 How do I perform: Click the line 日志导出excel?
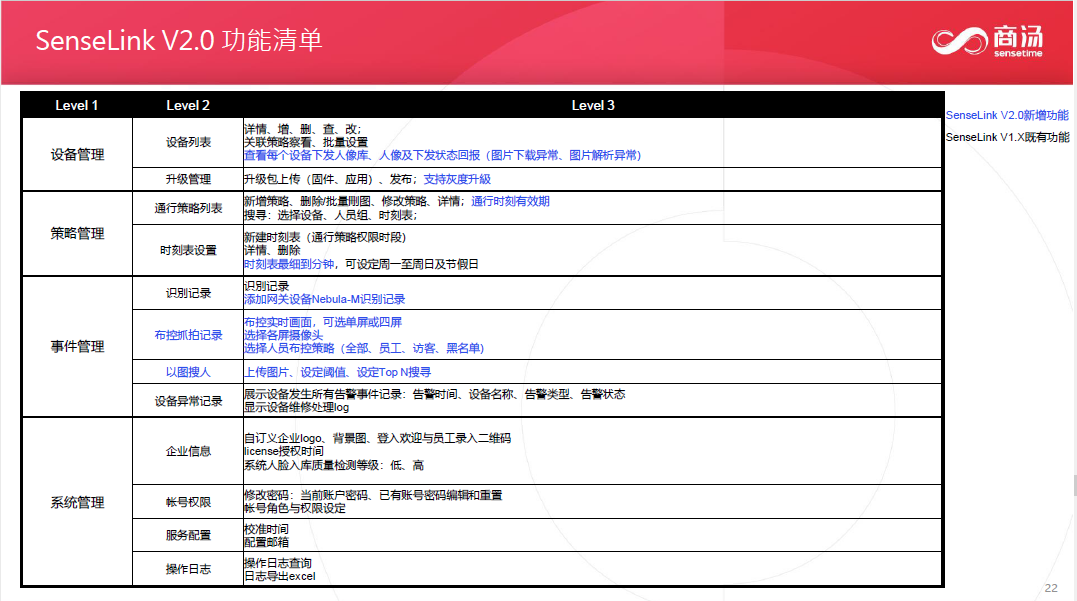click(x=280, y=576)
